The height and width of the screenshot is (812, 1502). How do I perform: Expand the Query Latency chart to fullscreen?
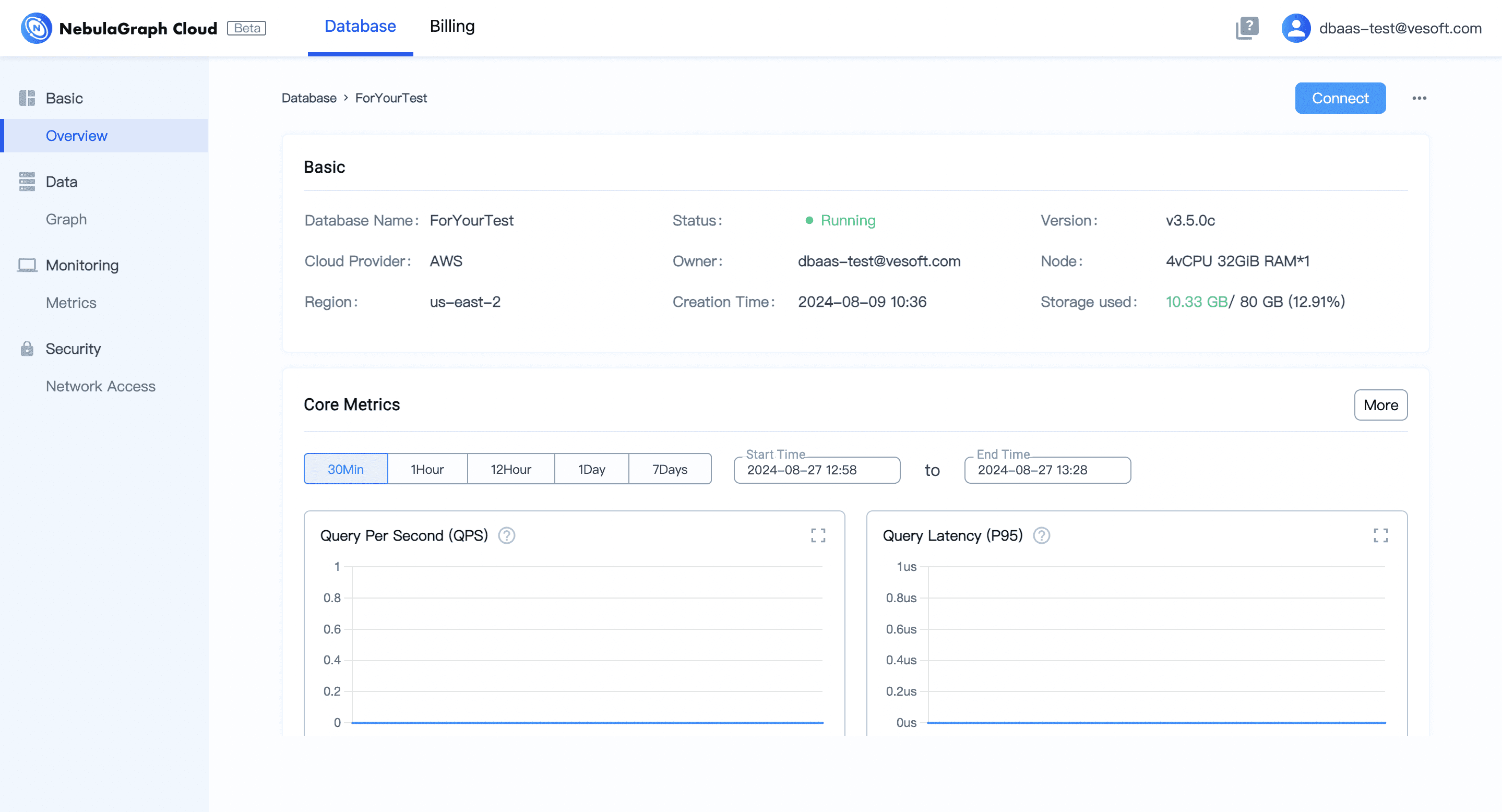1380,535
